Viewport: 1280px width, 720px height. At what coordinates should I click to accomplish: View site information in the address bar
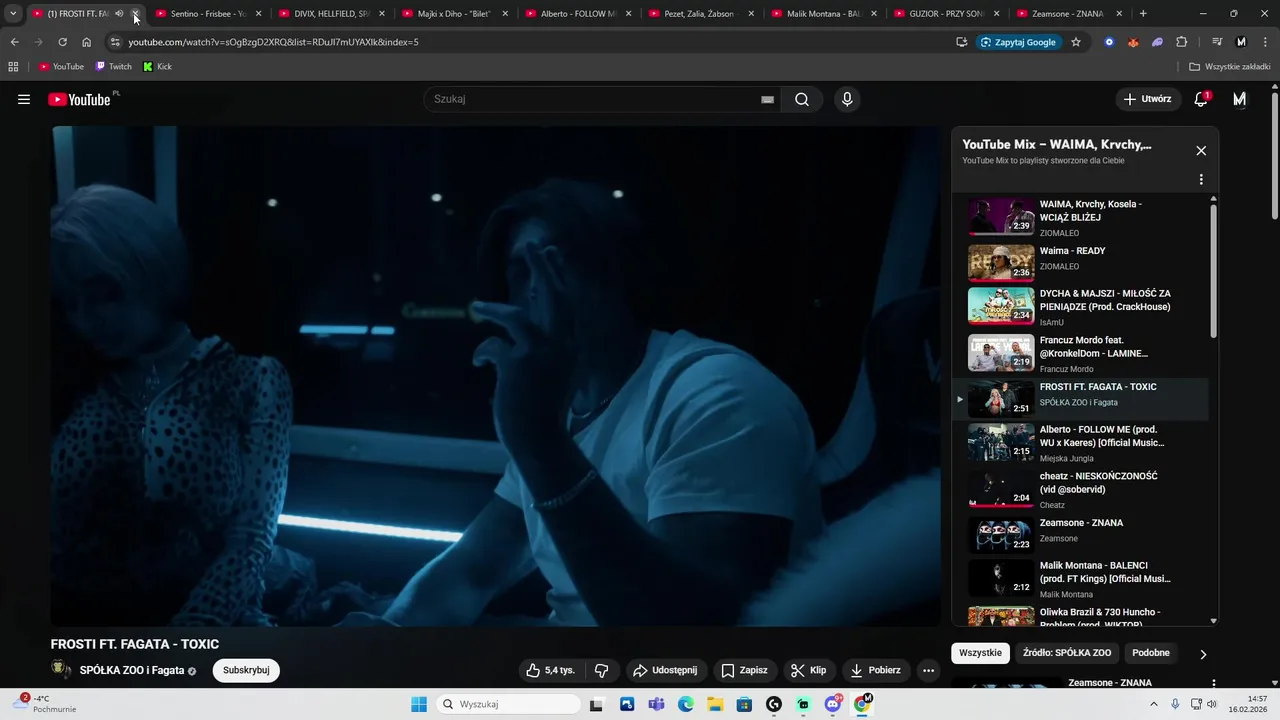[115, 42]
